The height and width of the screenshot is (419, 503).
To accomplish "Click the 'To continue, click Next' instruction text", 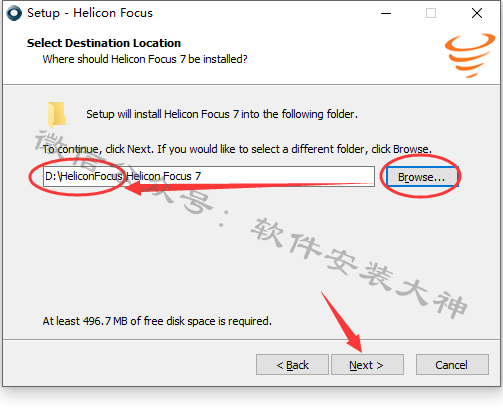I will pyautogui.click(x=237, y=149).
